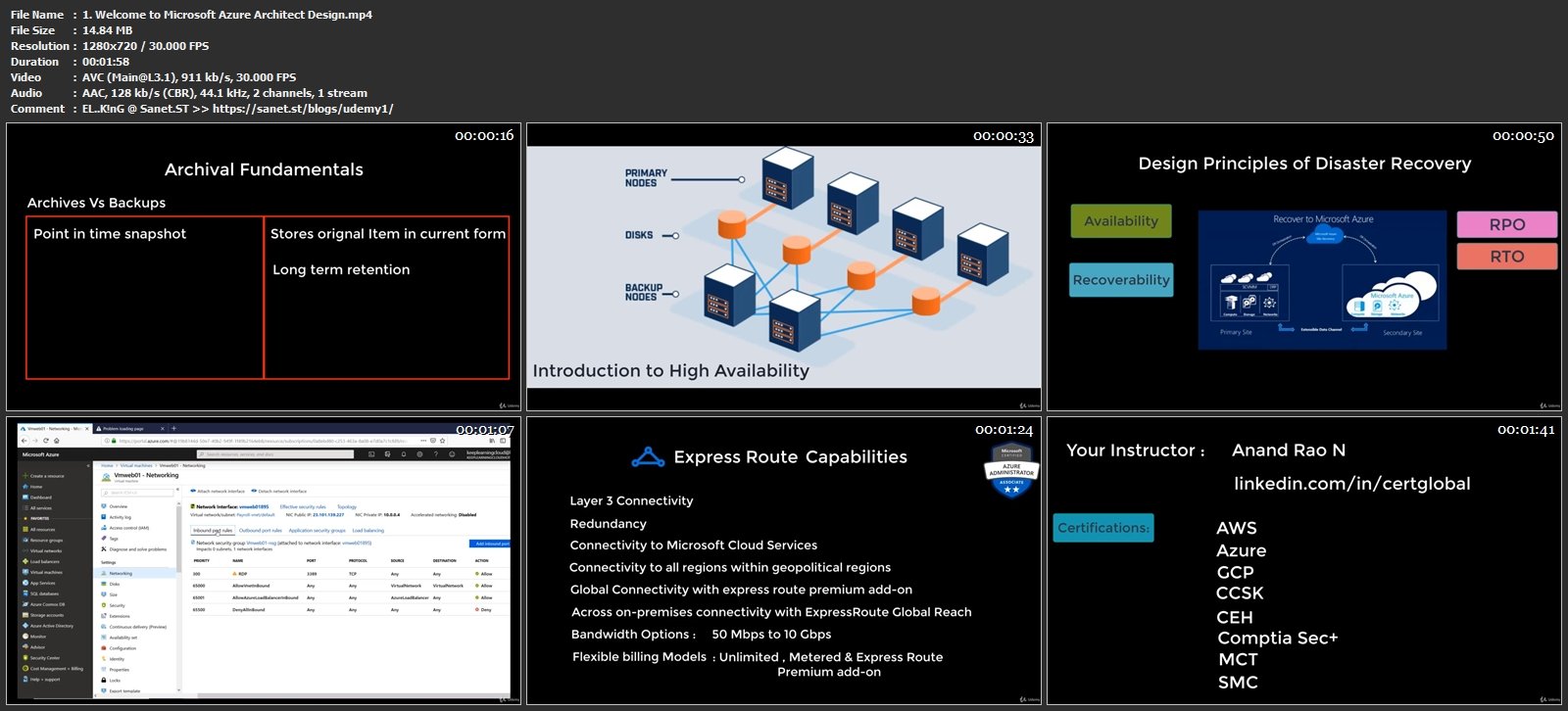Screen dimensions: 1568x711
Task: Click the linkedin.com/in/certglobal link
Action: click(x=1351, y=484)
